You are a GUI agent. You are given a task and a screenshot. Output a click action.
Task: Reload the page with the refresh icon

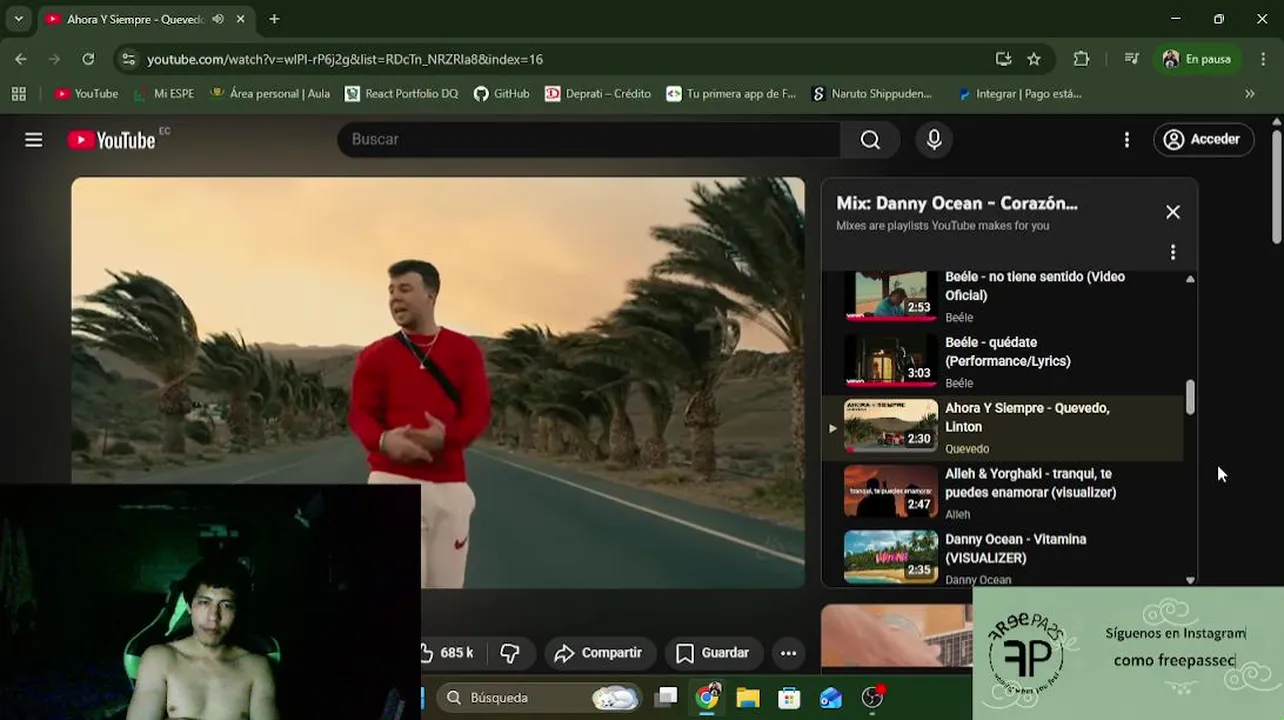point(88,59)
